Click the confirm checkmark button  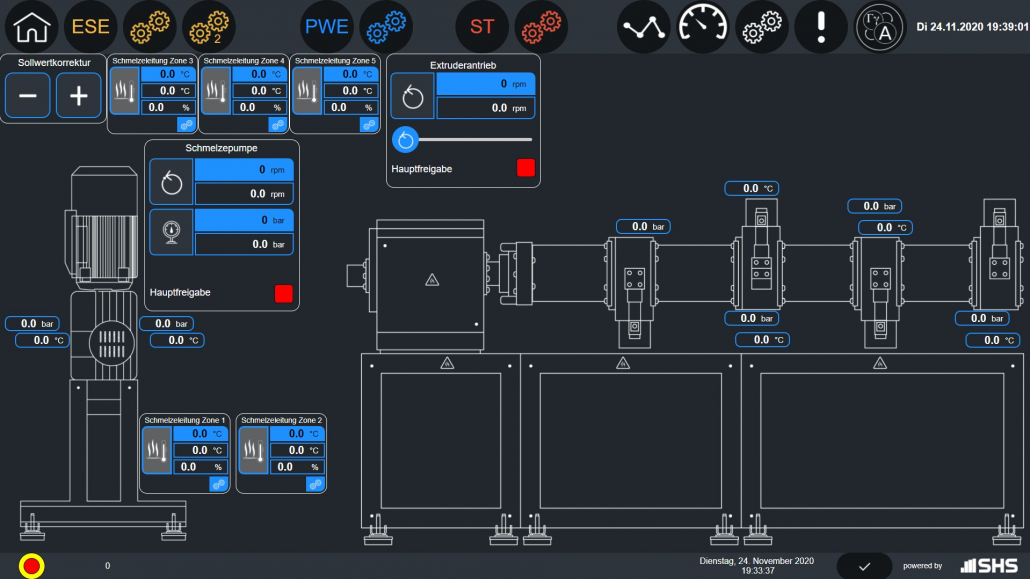[x=864, y=566]
